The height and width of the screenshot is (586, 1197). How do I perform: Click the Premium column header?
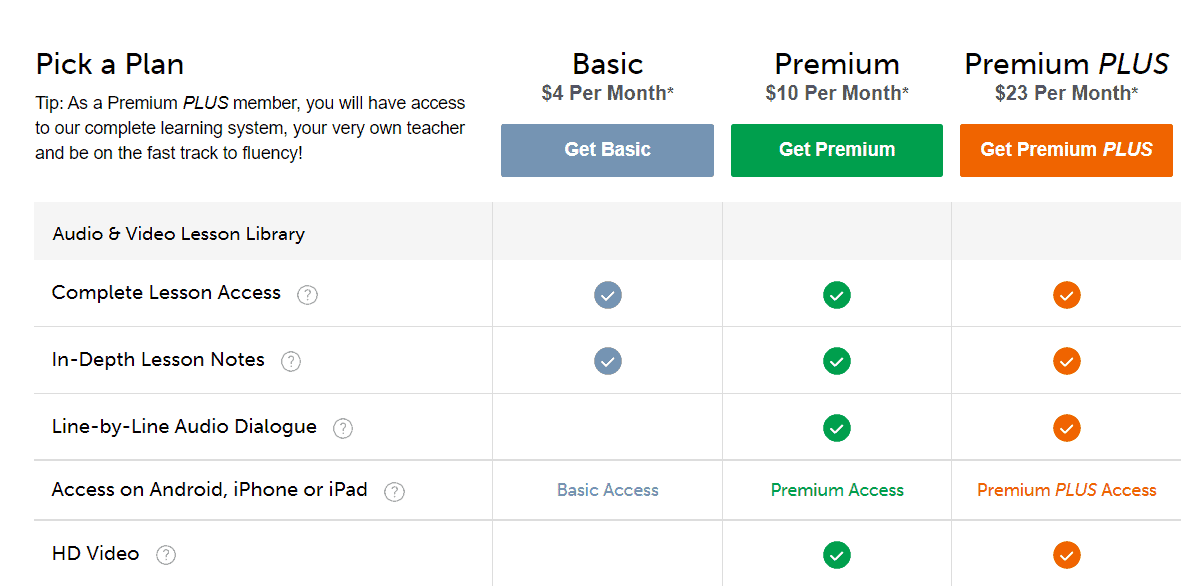tap(836, 64)
